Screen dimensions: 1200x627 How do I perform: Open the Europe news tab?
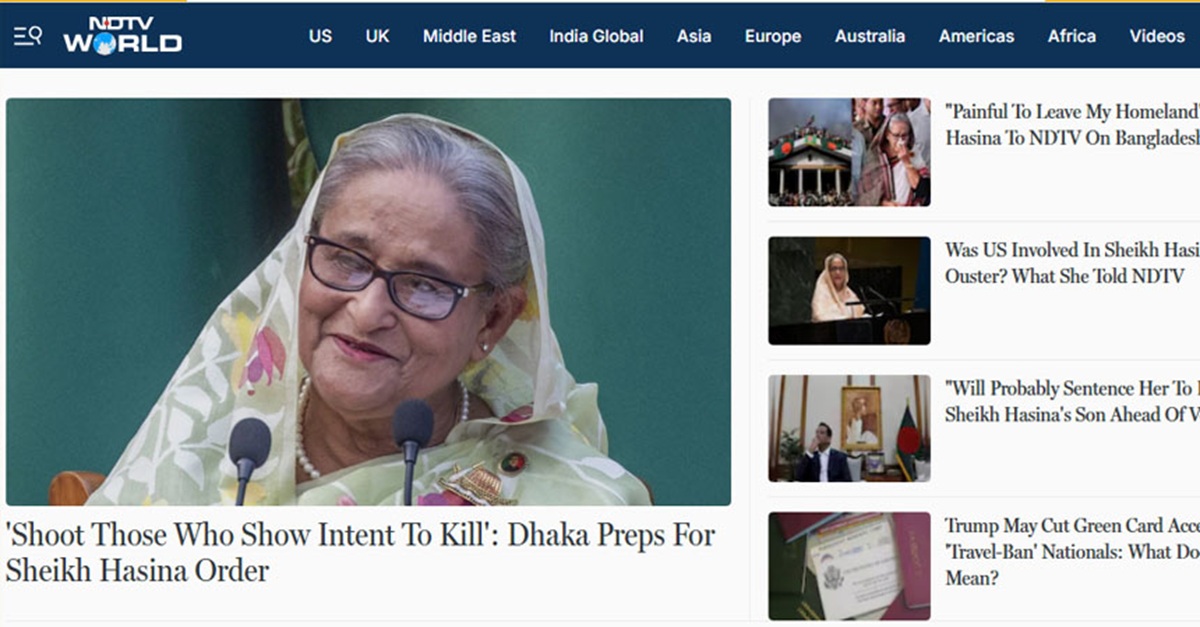773,36
